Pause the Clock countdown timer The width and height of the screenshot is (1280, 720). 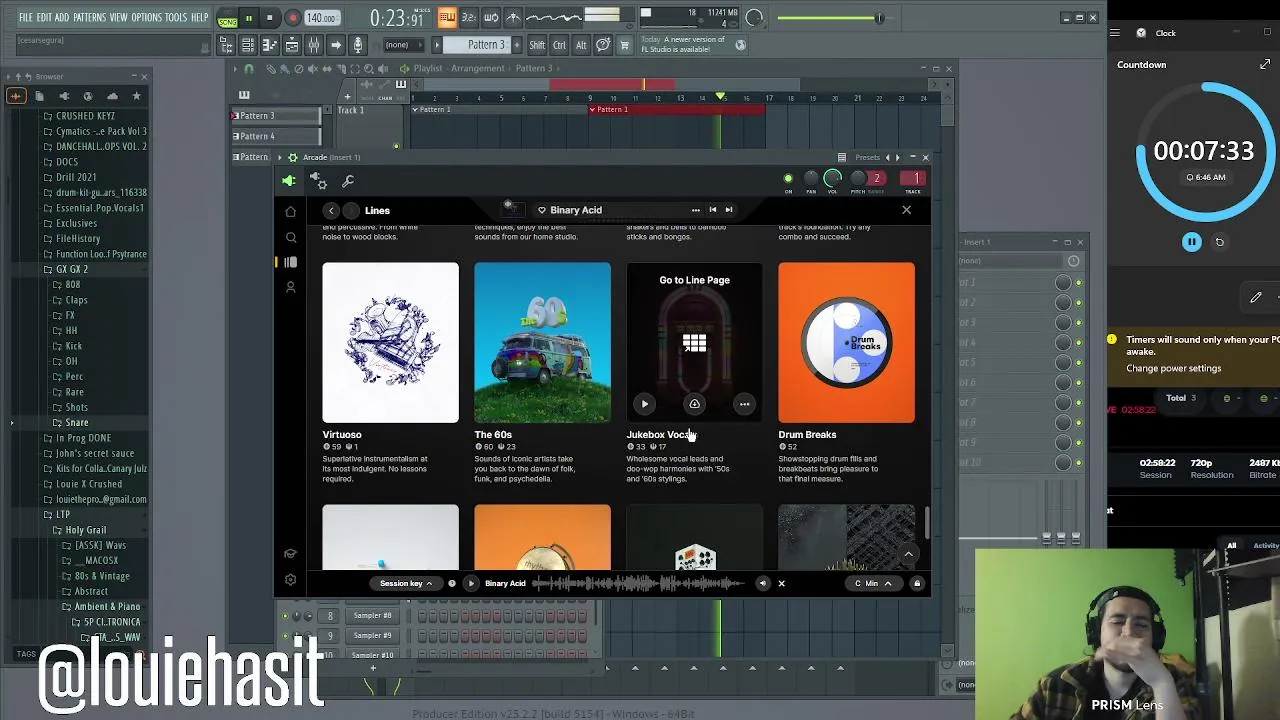1191,242
